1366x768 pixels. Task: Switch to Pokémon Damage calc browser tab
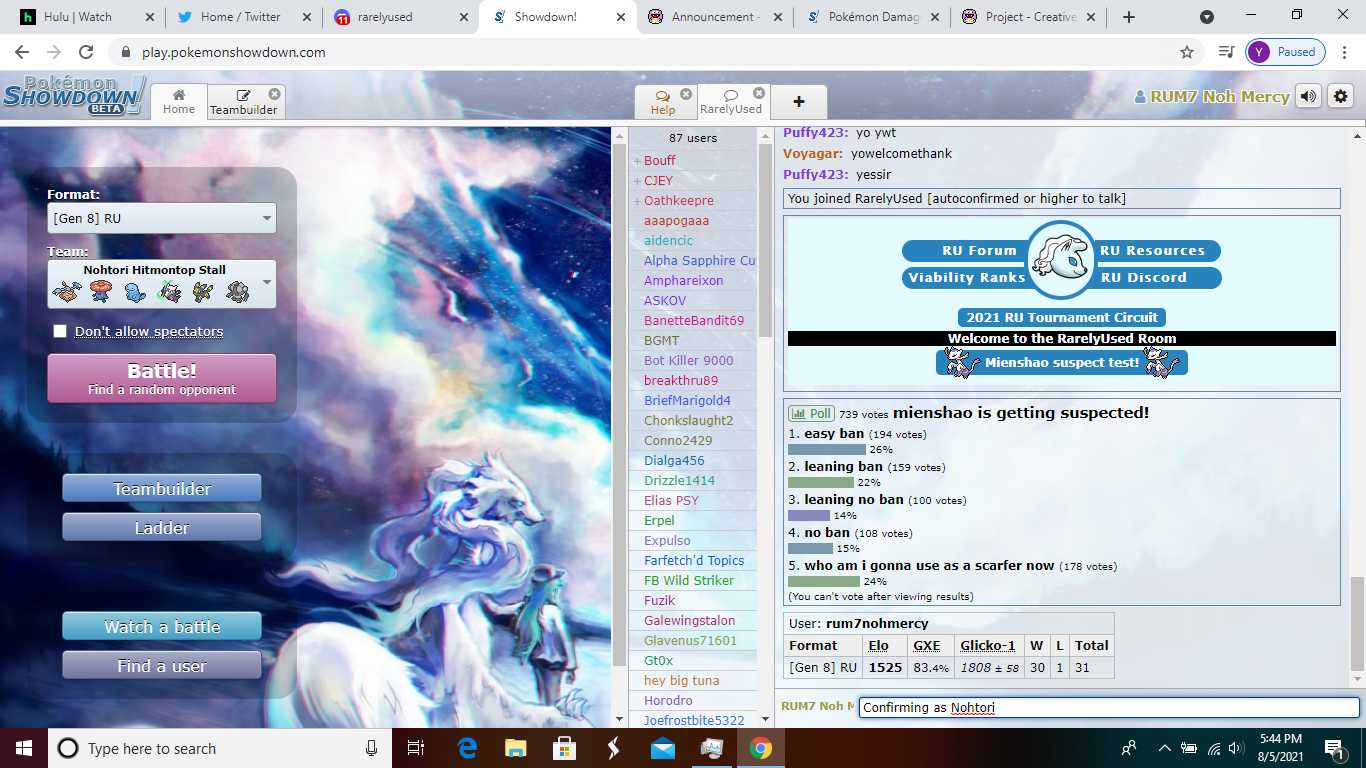pyautogui.click(x=871, y=17)
